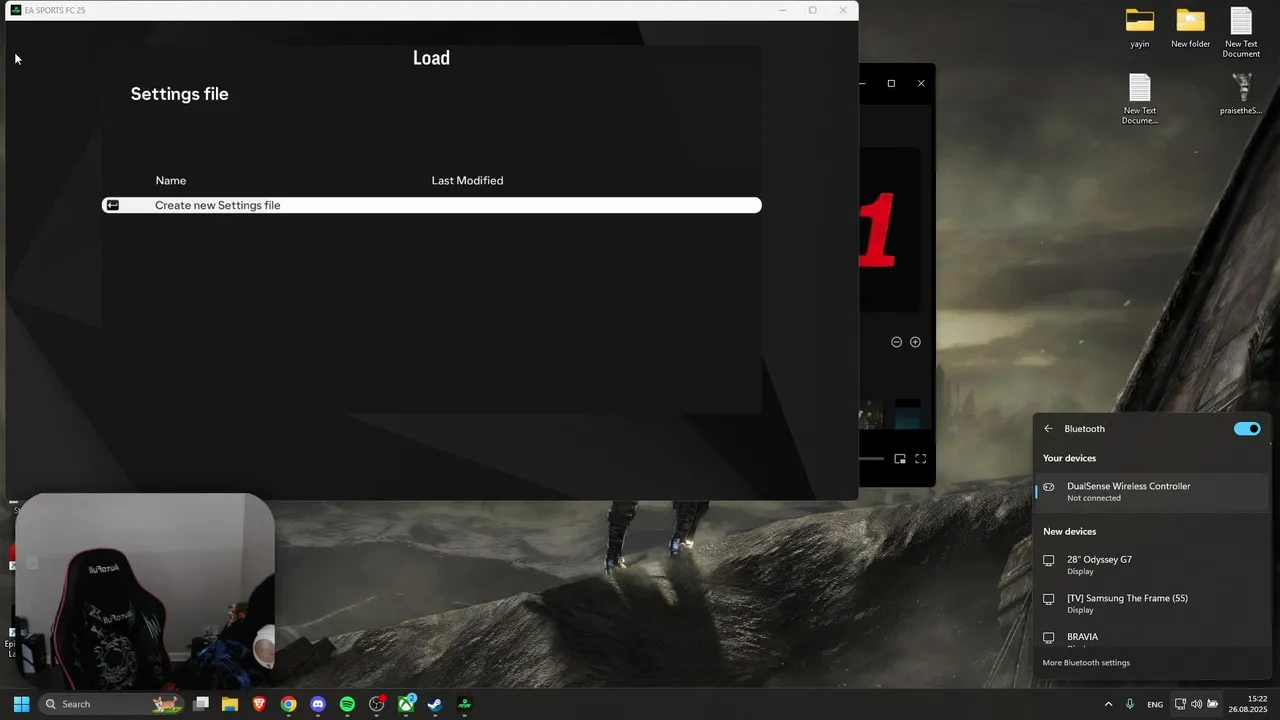
Task: Select the praisetheS... desktop icon
Action: tap(1241, 95)
